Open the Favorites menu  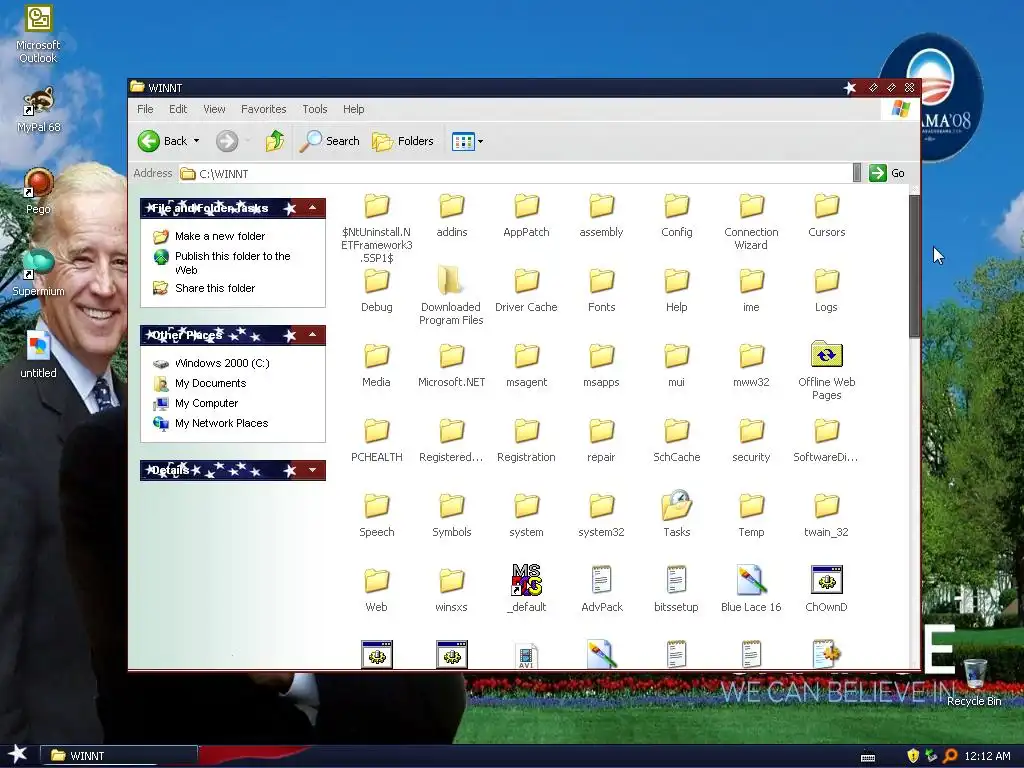(263, 109)
